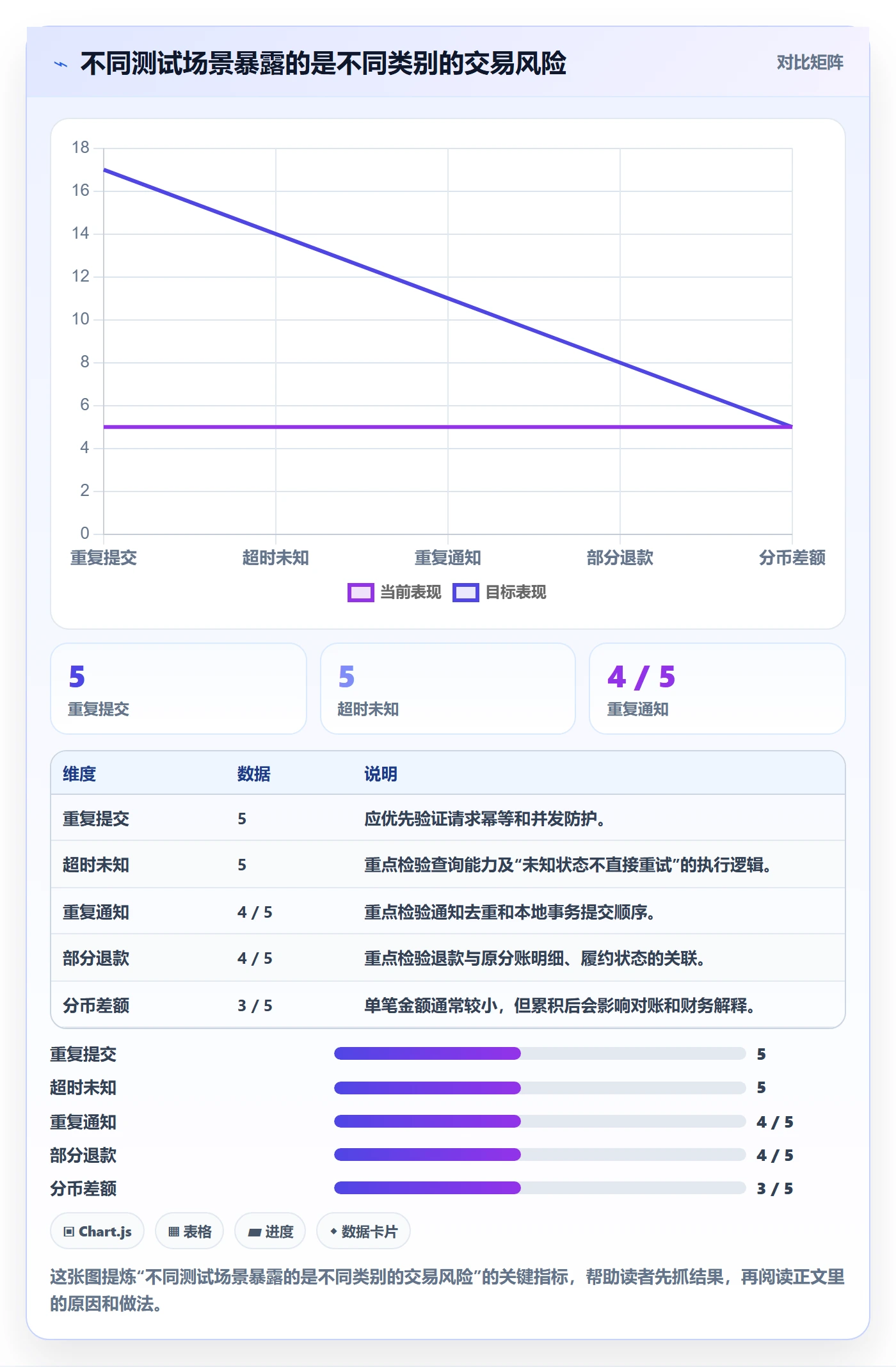Select the Chart.js tag chip

[x=97, y=1231]
